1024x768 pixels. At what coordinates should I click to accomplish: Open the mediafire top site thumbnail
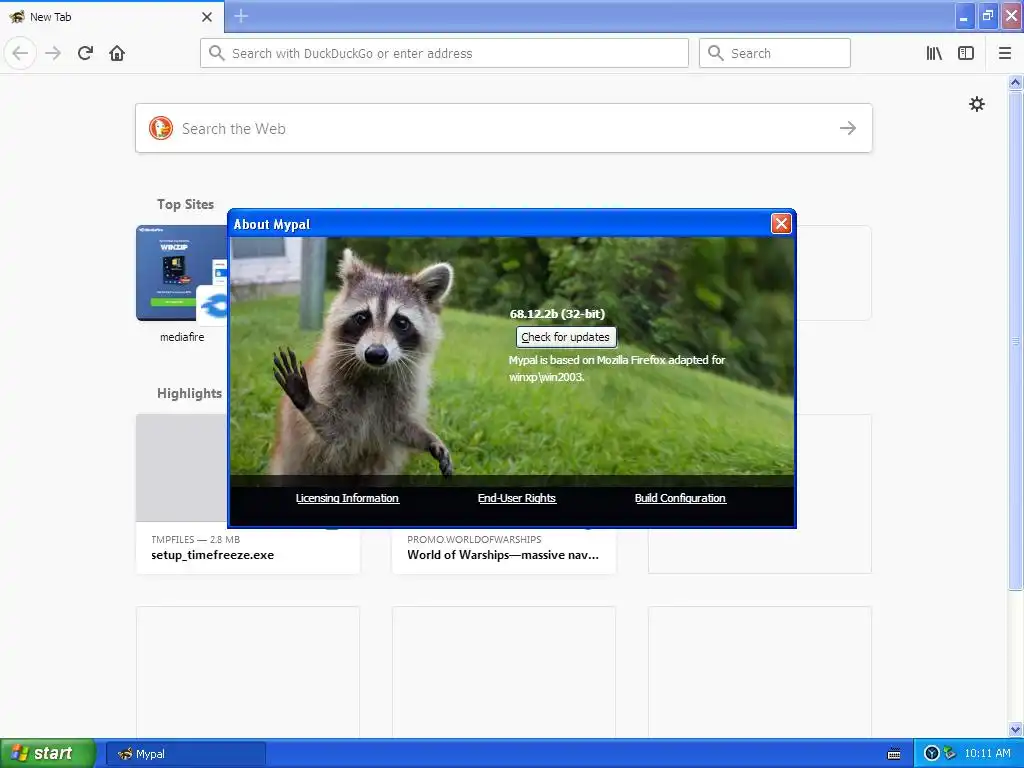182,273
